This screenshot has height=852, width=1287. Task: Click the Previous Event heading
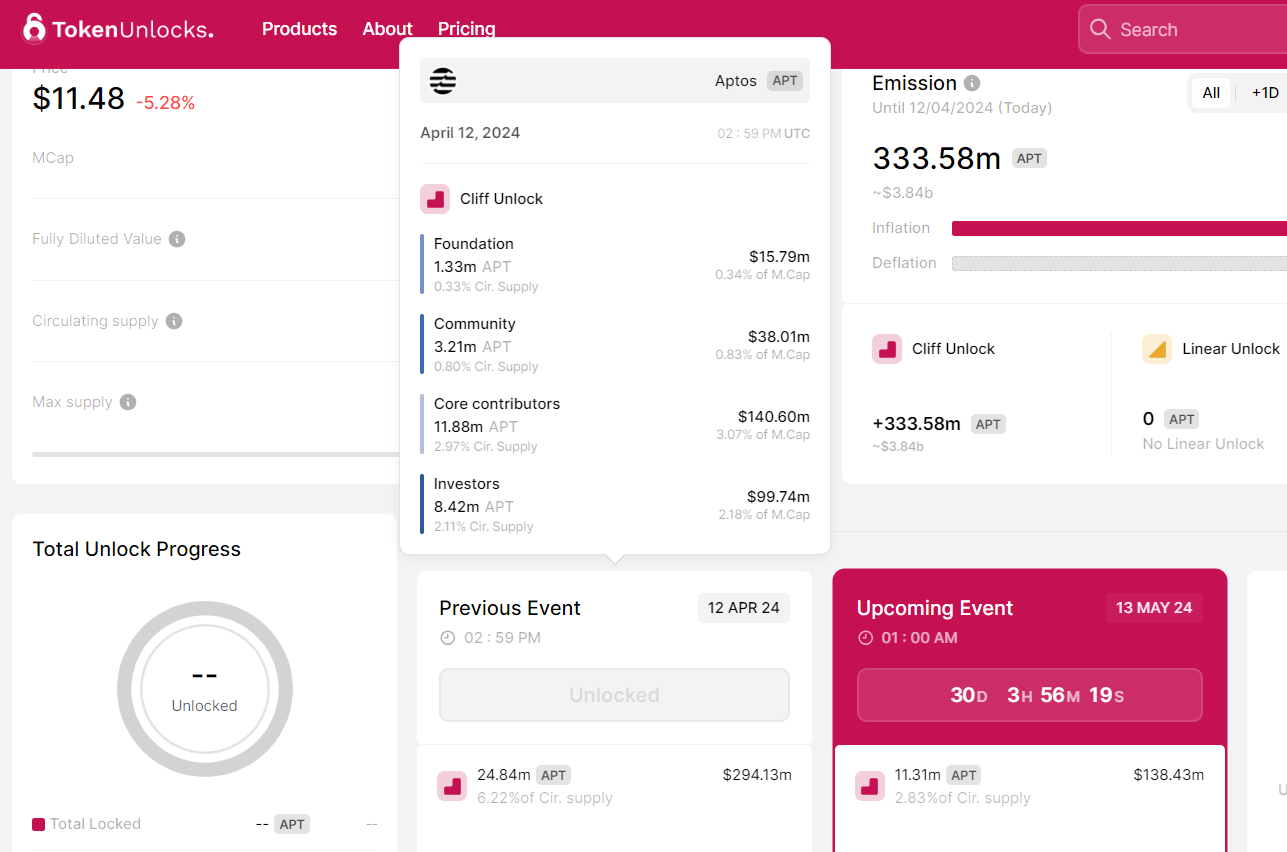pos(510,608)
